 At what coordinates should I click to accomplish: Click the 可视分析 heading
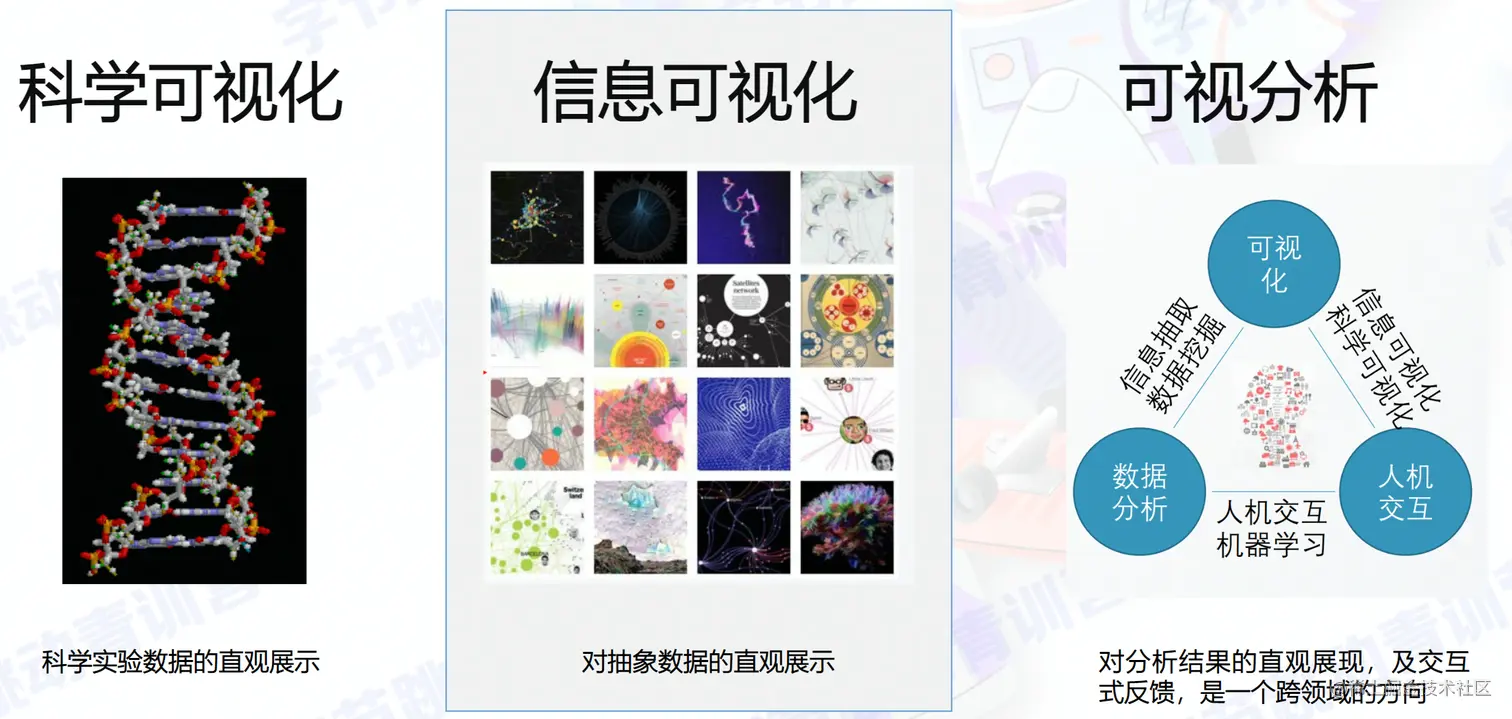[x=1249, y=92]
